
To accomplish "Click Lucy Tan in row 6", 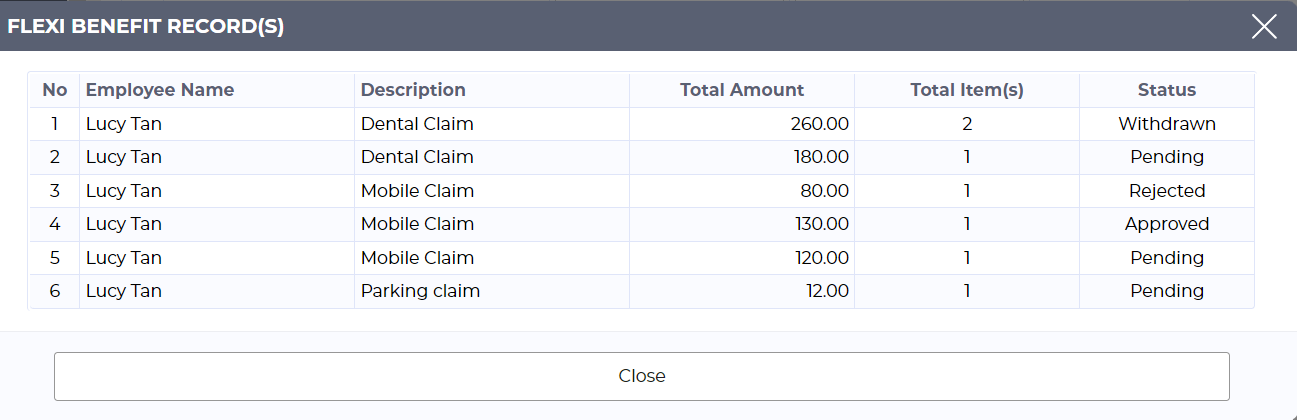I will [124, 291].
